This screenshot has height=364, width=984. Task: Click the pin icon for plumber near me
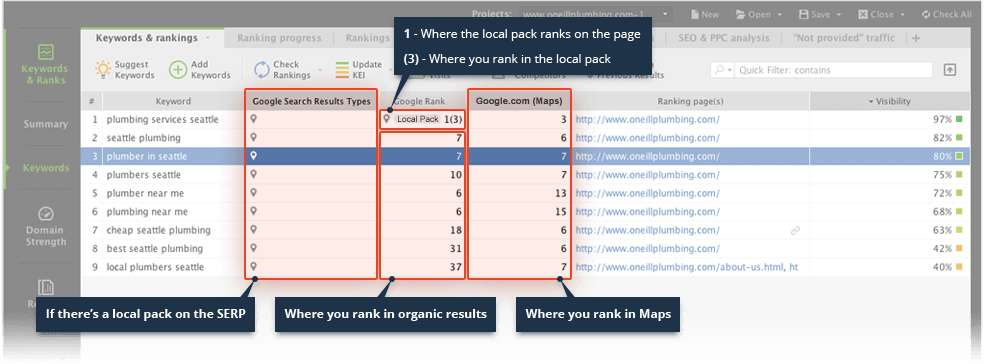[x=253, y=193]
